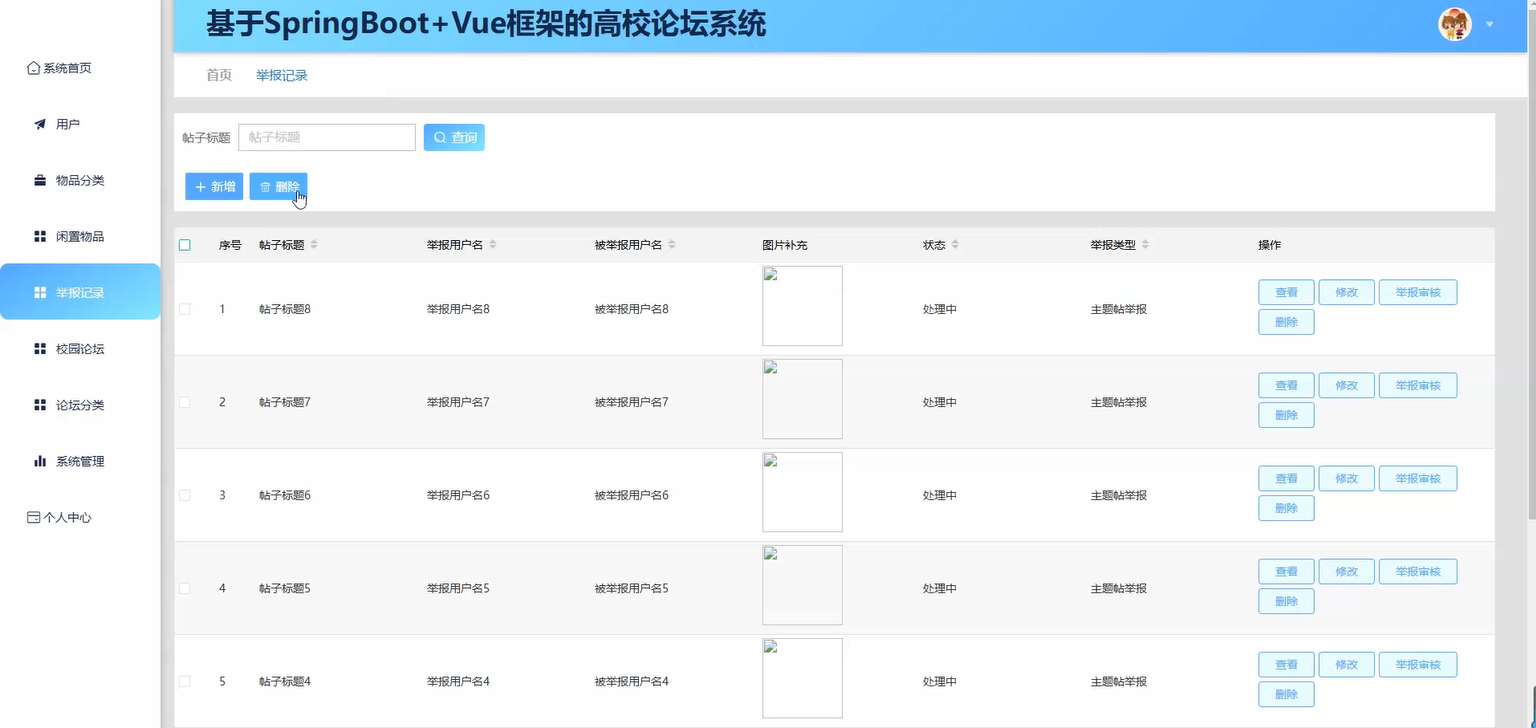Click the image thumbnail in 帖子标题6 row
This screenshot has width=1536, height=728.
click(802, 492)
